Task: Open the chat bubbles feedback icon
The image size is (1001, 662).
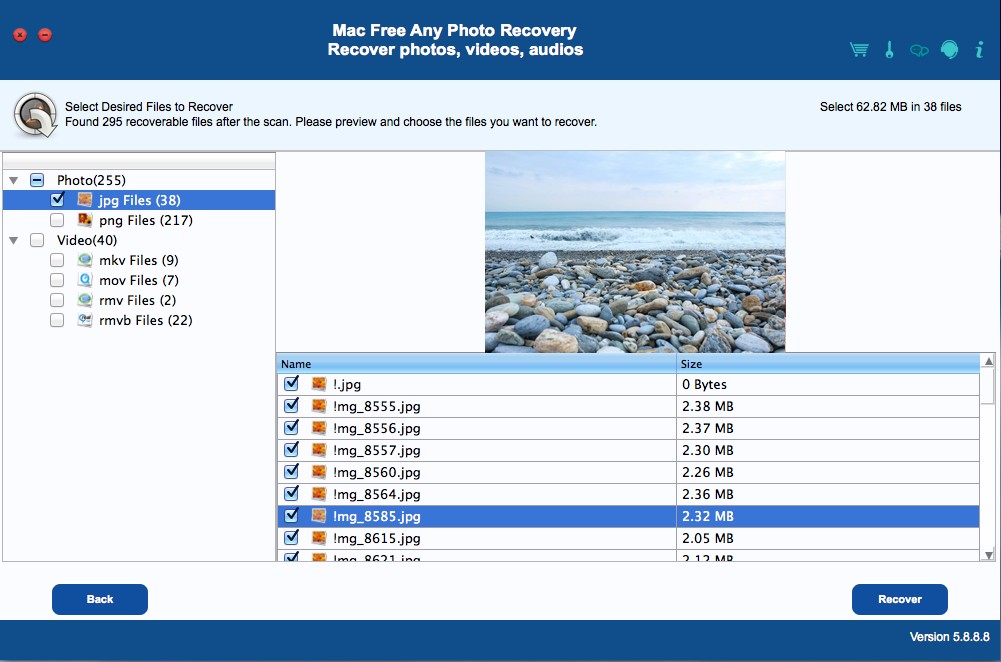Action: click(x=919, y=51)
